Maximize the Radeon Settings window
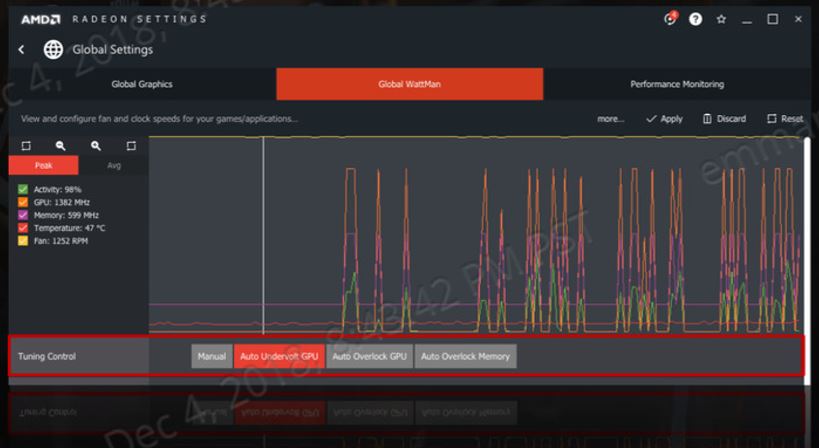The image size is (819, 448). click(773, 19)
